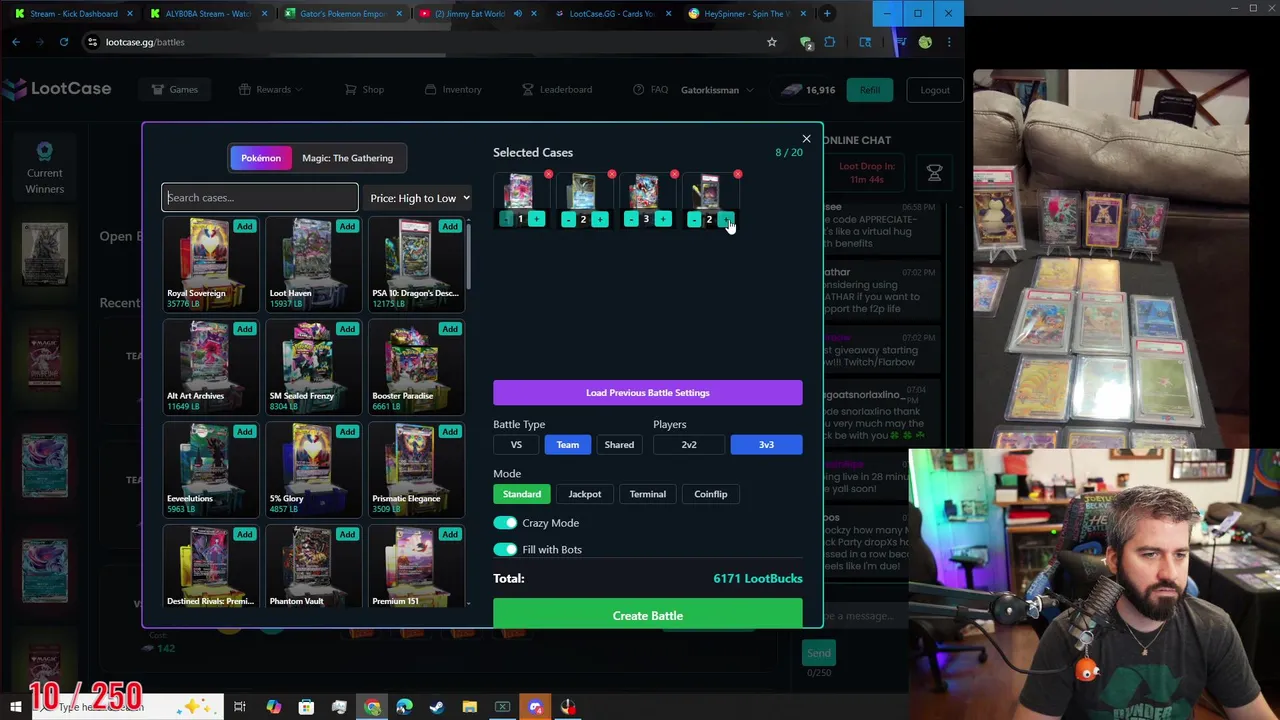1280x720 pixels.
Task: Switch to Stream - Kick Dashboard tab
Action: coord(72,14)
